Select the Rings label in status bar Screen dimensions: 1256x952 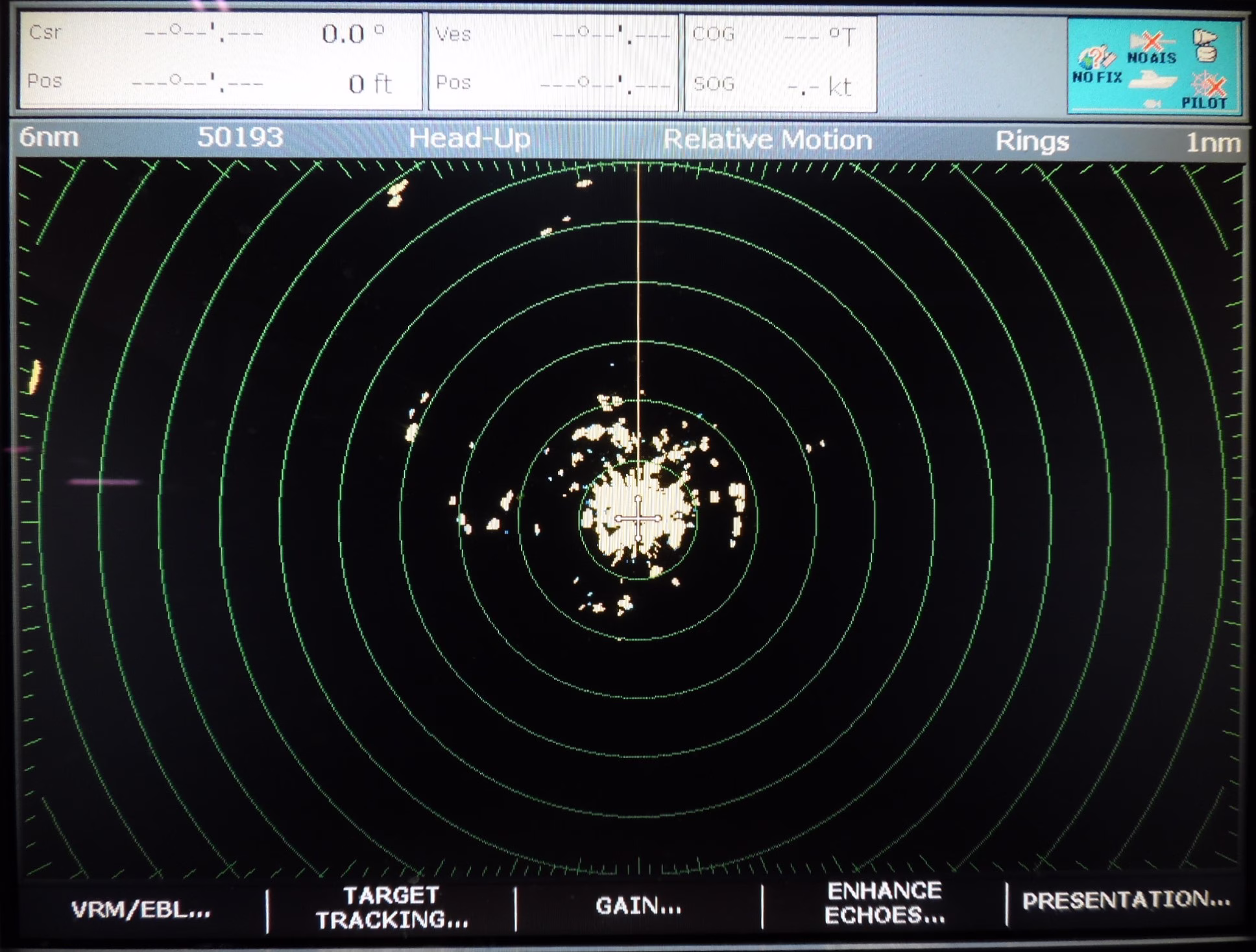click(1032, 141)
